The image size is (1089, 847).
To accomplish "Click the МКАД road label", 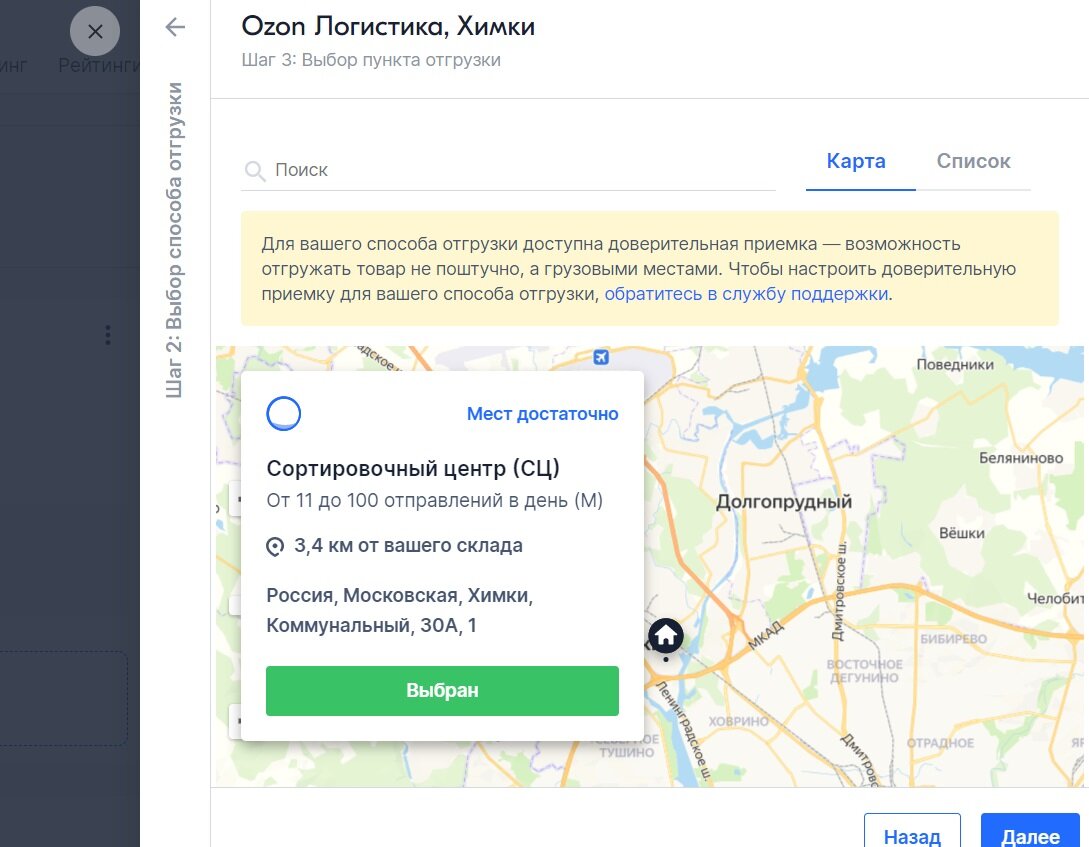I will pyautogui.click(x=766, y=636).
